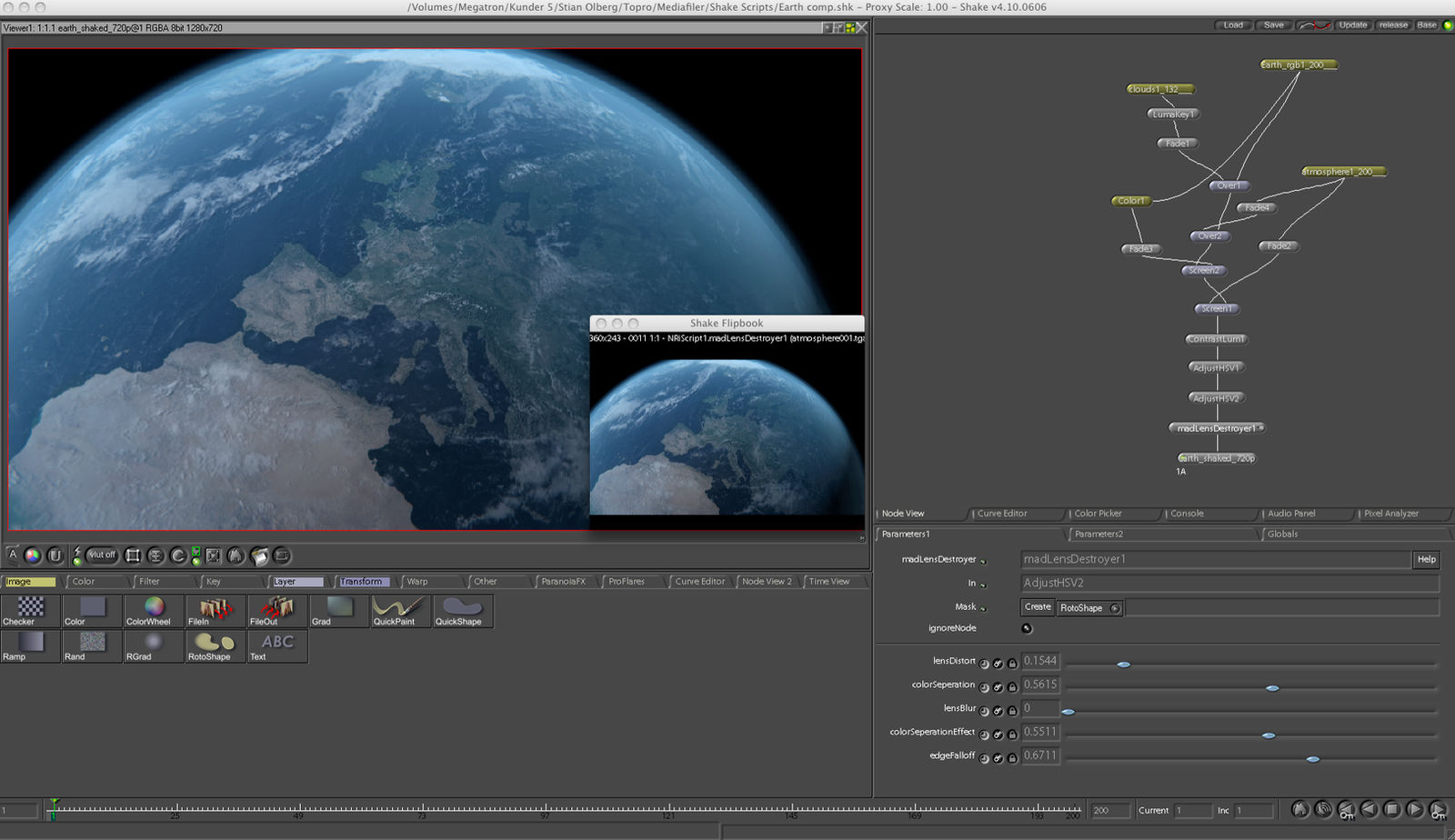Play forward with the playback button

pyautogui.click(x=1414, y=809)
